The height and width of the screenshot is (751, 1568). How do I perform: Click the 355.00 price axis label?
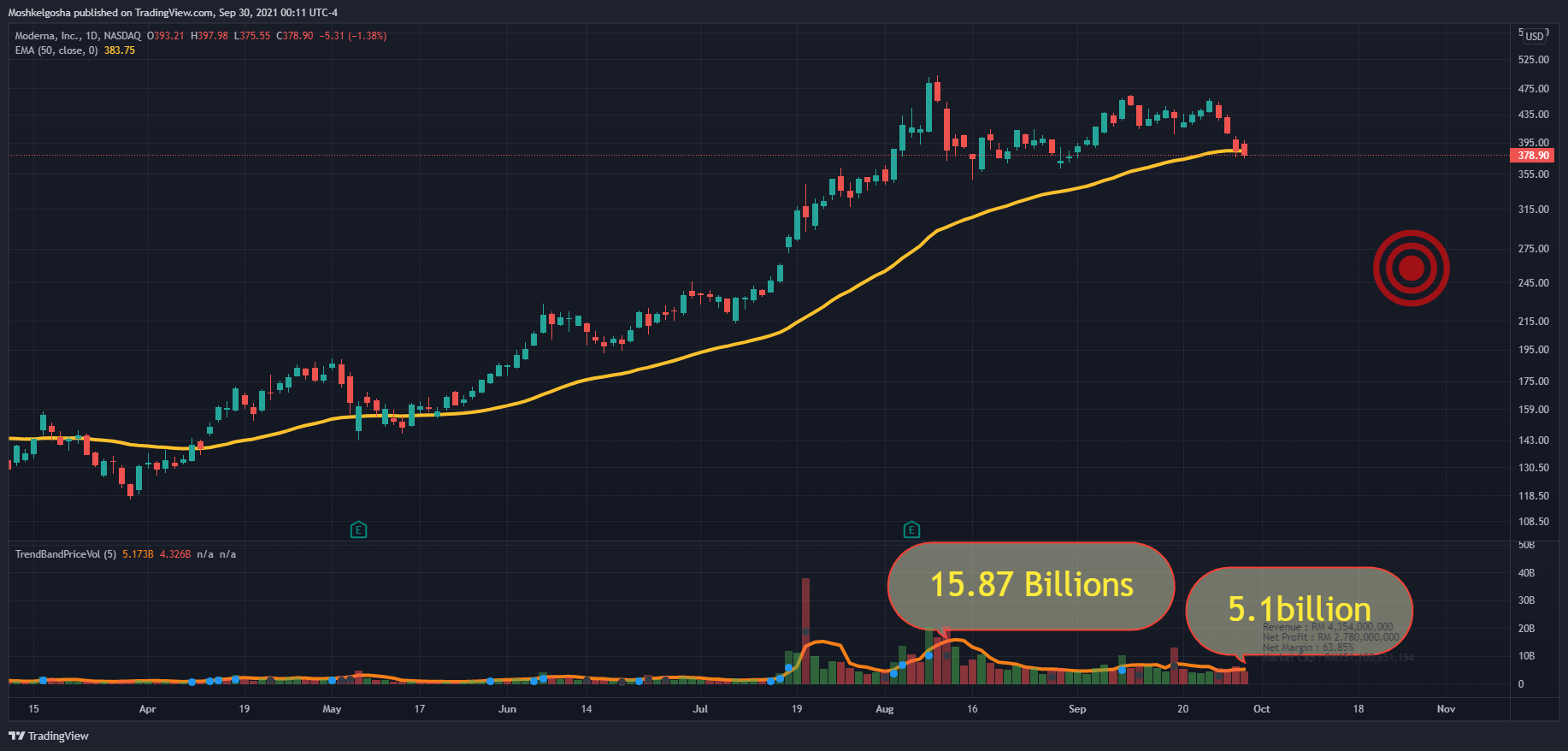pos(1534,174)
